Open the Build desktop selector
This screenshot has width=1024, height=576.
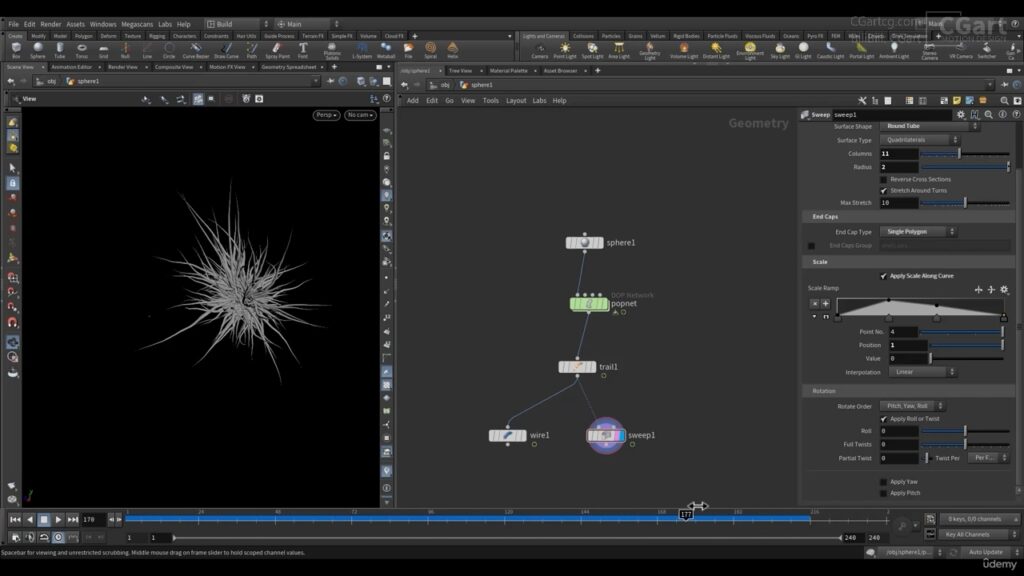click(237, 24)
